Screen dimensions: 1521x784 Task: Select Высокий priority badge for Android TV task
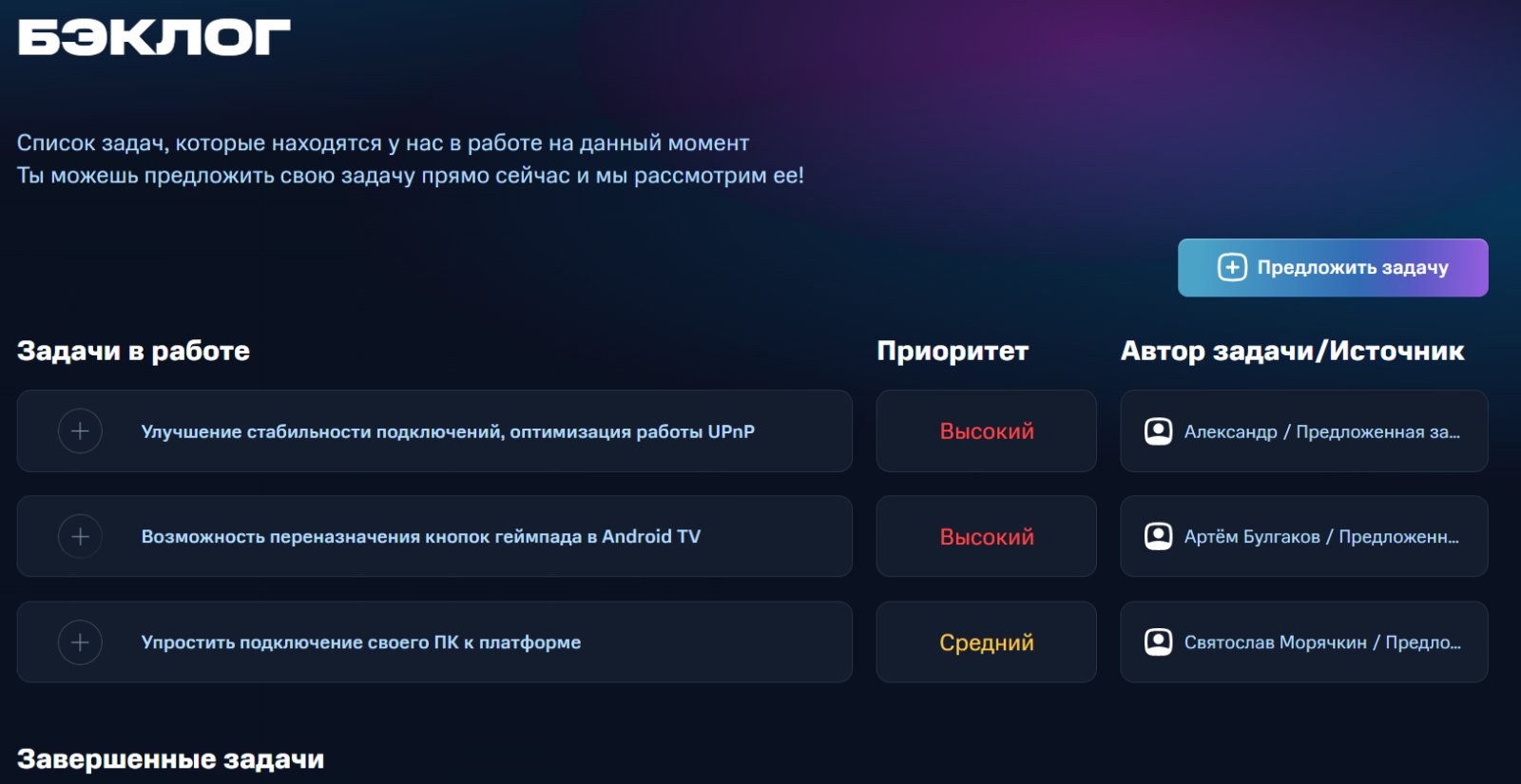pyautogui.click(x=987, y=537)
